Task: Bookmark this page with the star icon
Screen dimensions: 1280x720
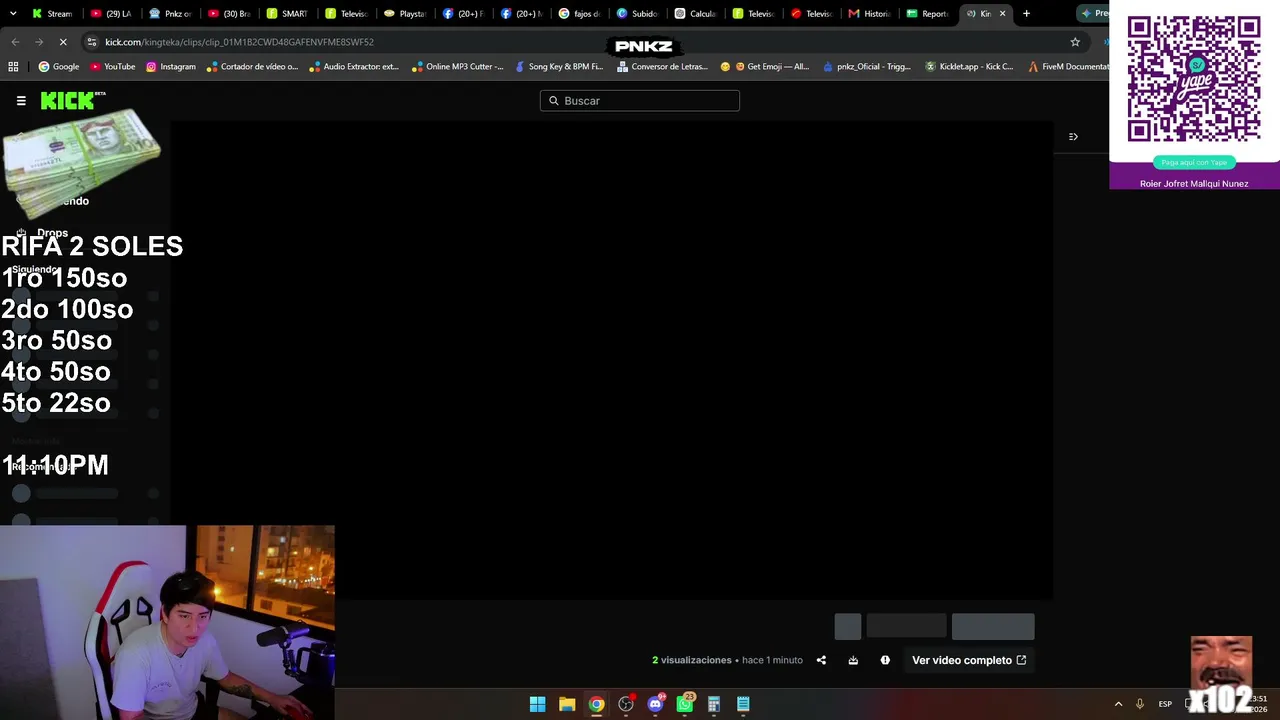Action: click(1075, 42)
